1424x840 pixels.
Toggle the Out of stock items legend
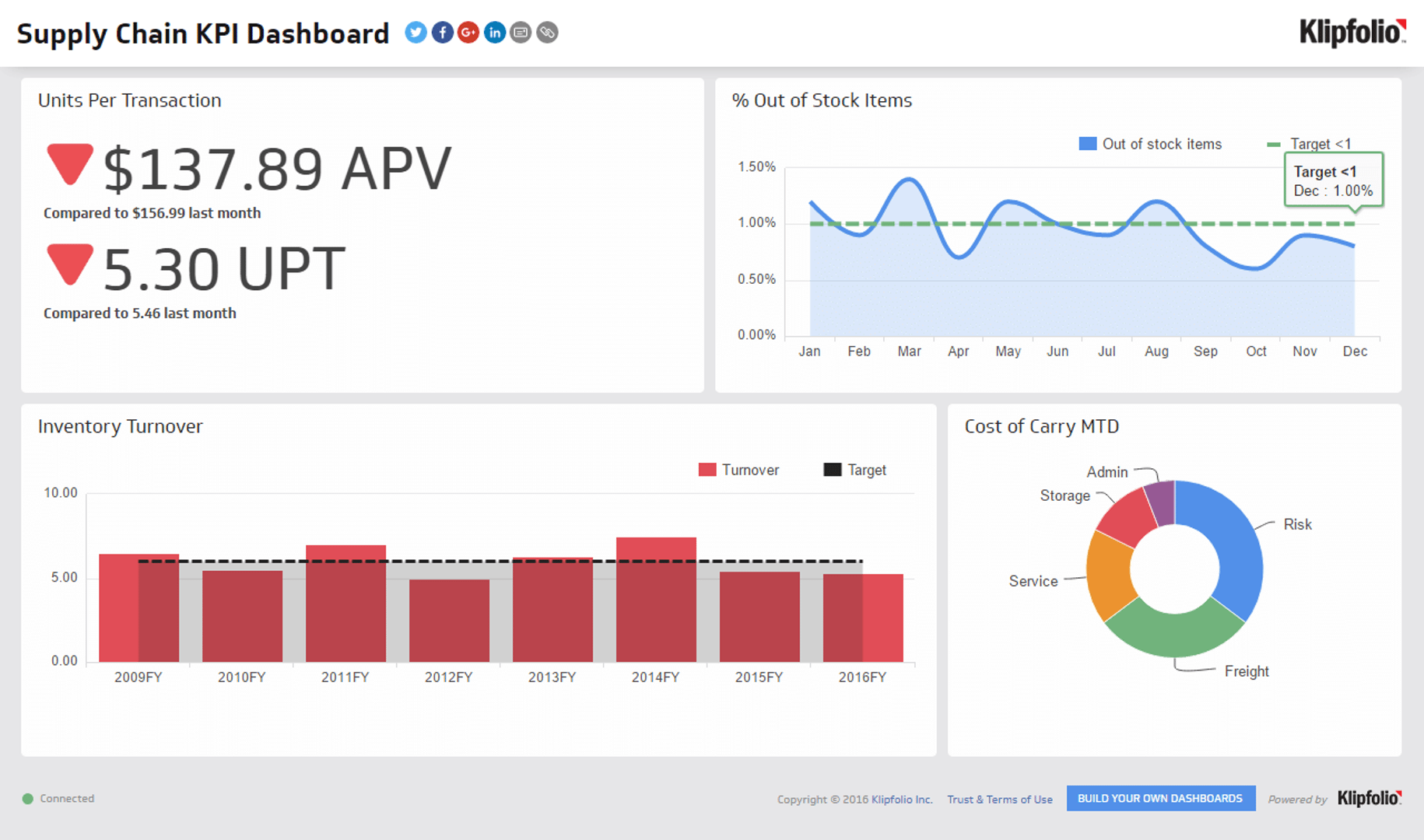(x=1150, y=144)
